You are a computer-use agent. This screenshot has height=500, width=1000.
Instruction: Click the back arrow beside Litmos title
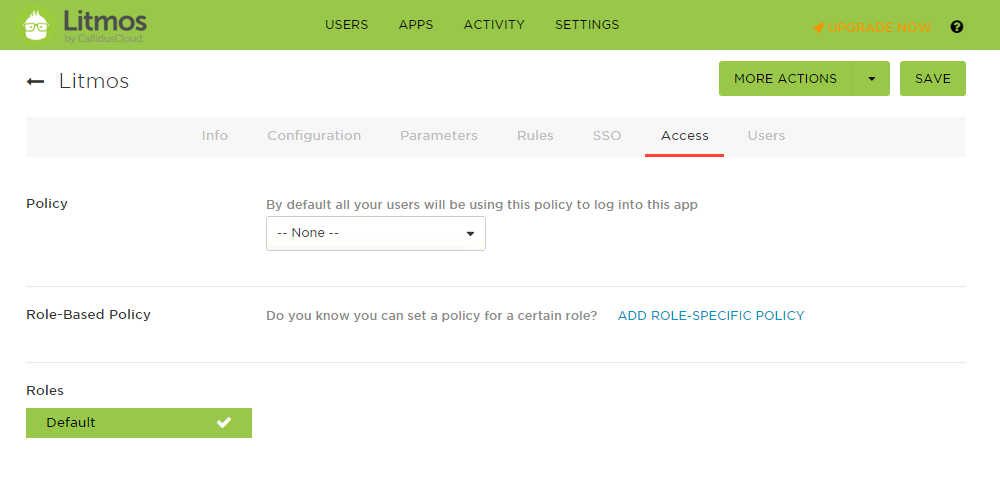tap(35, 81)
